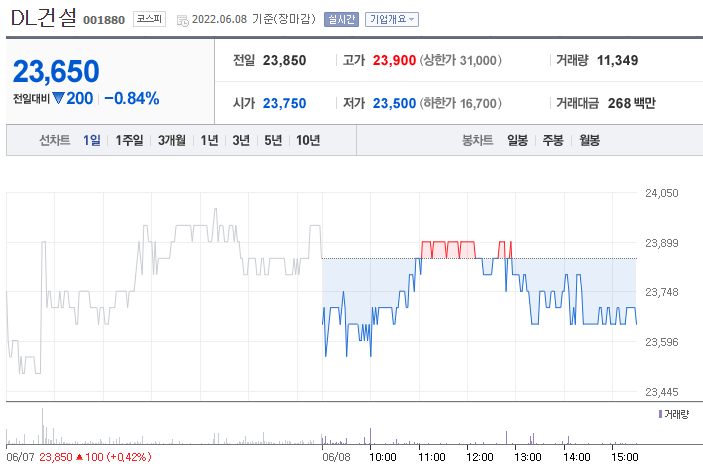Click the 선차트 label

pyautogui.click(x=55, y=140)
